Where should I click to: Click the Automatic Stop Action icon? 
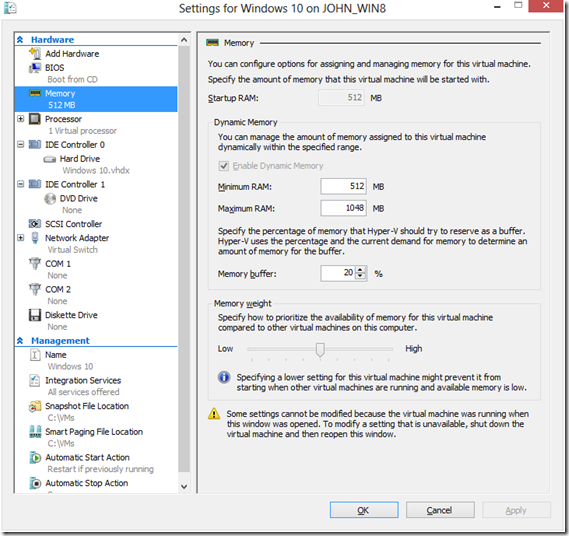point(35,483)
